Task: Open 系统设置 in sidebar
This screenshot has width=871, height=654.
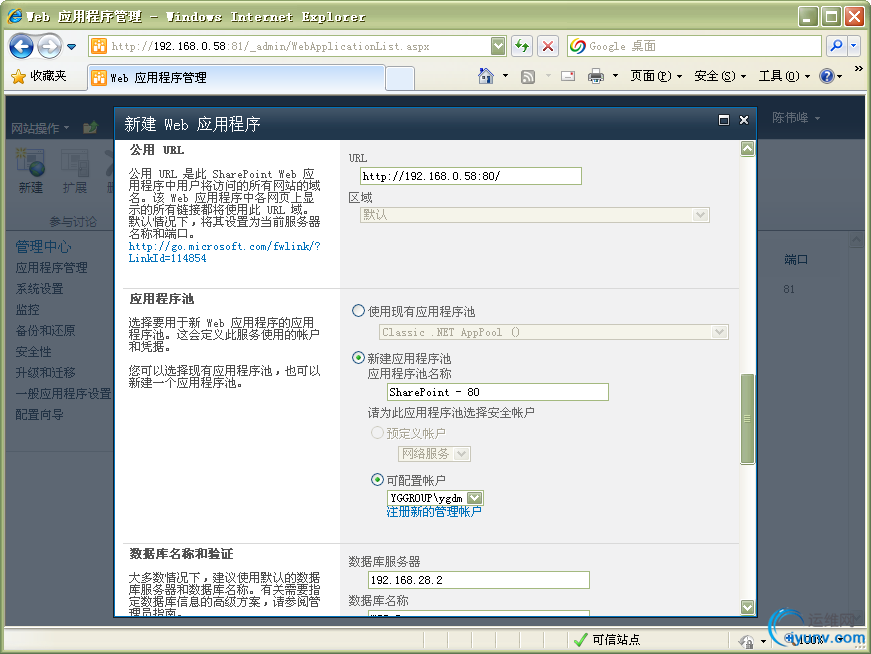Action: (39, 289)
